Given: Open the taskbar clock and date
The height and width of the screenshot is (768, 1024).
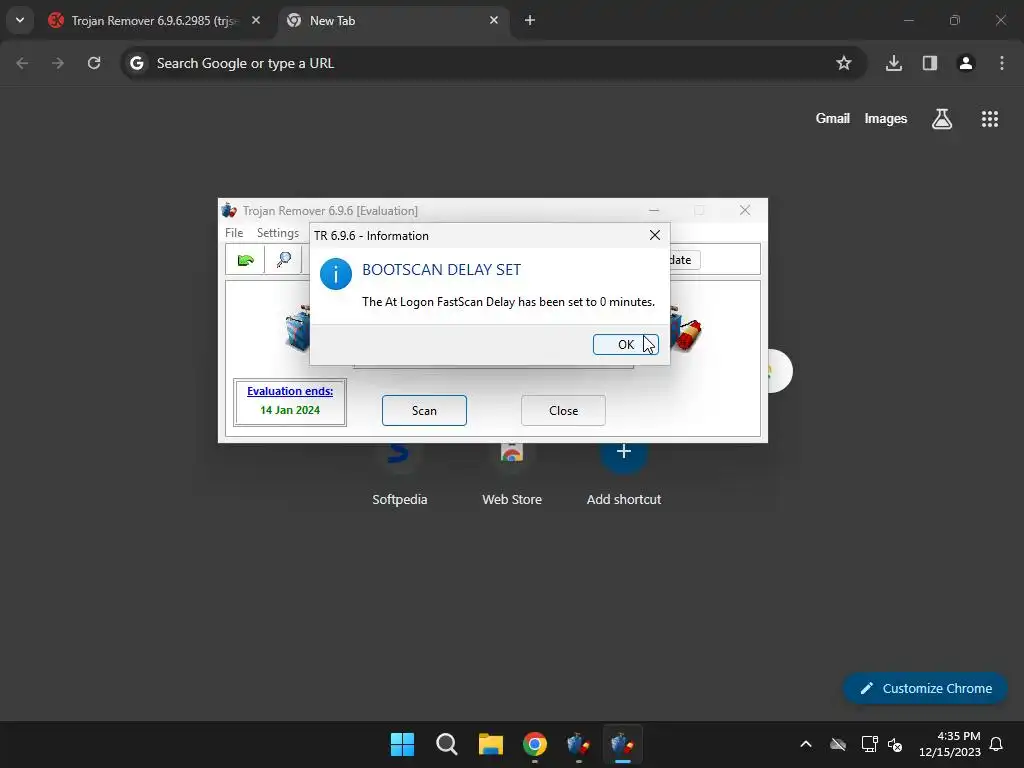Looking at the screenshot, I should tap(950, 744).
